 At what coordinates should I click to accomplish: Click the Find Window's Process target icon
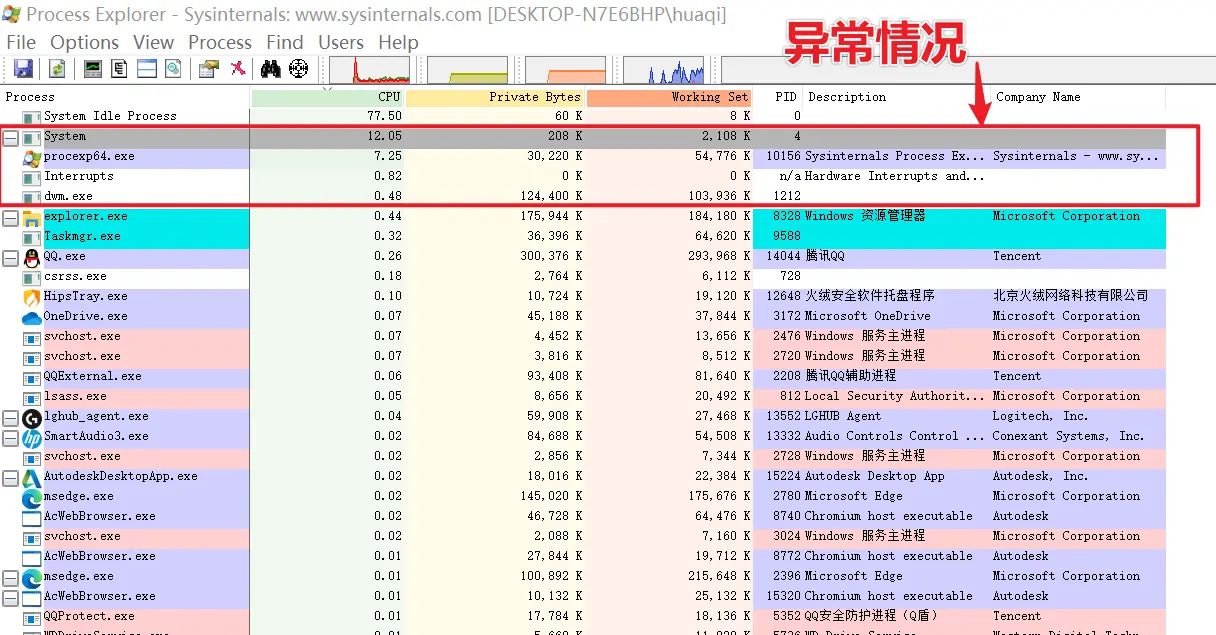(x=296, y=68)
